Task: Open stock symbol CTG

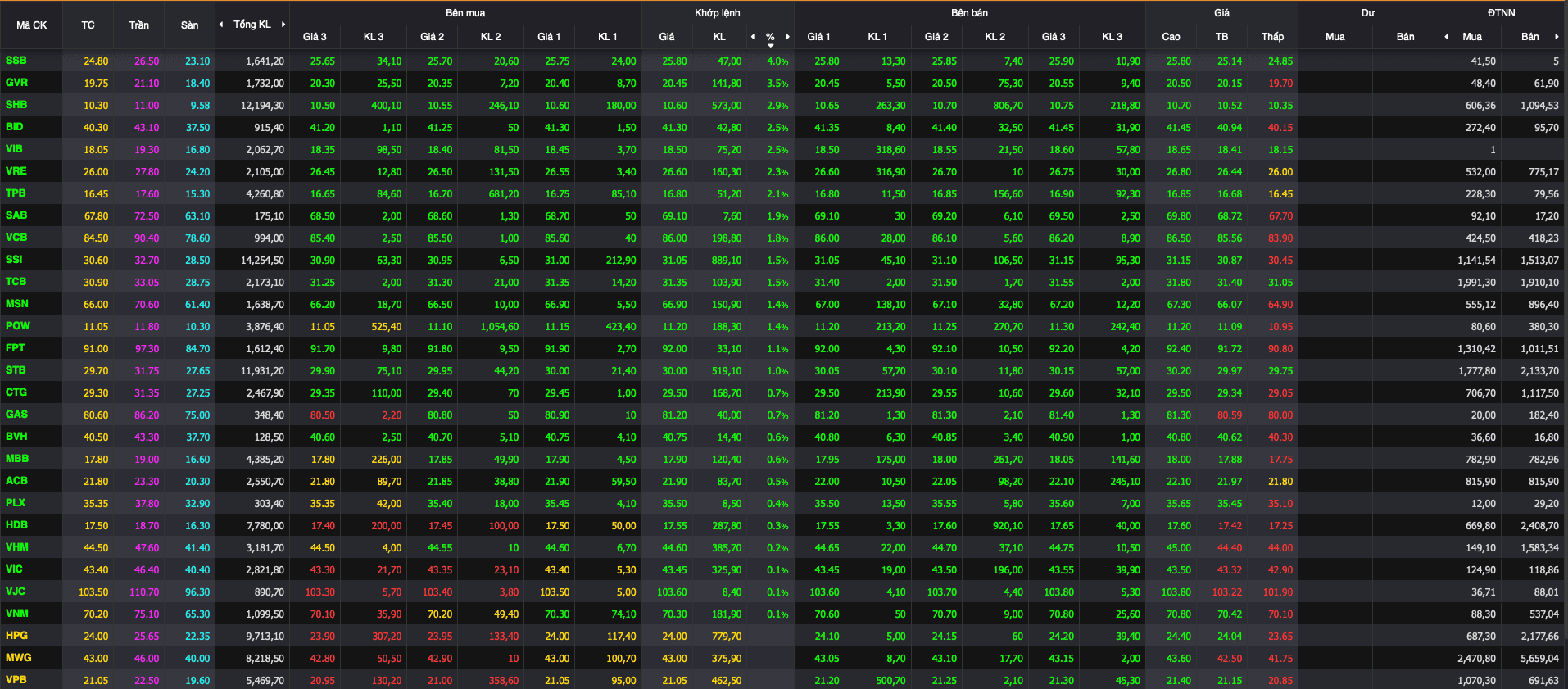Action: click(x=16, y=392)
